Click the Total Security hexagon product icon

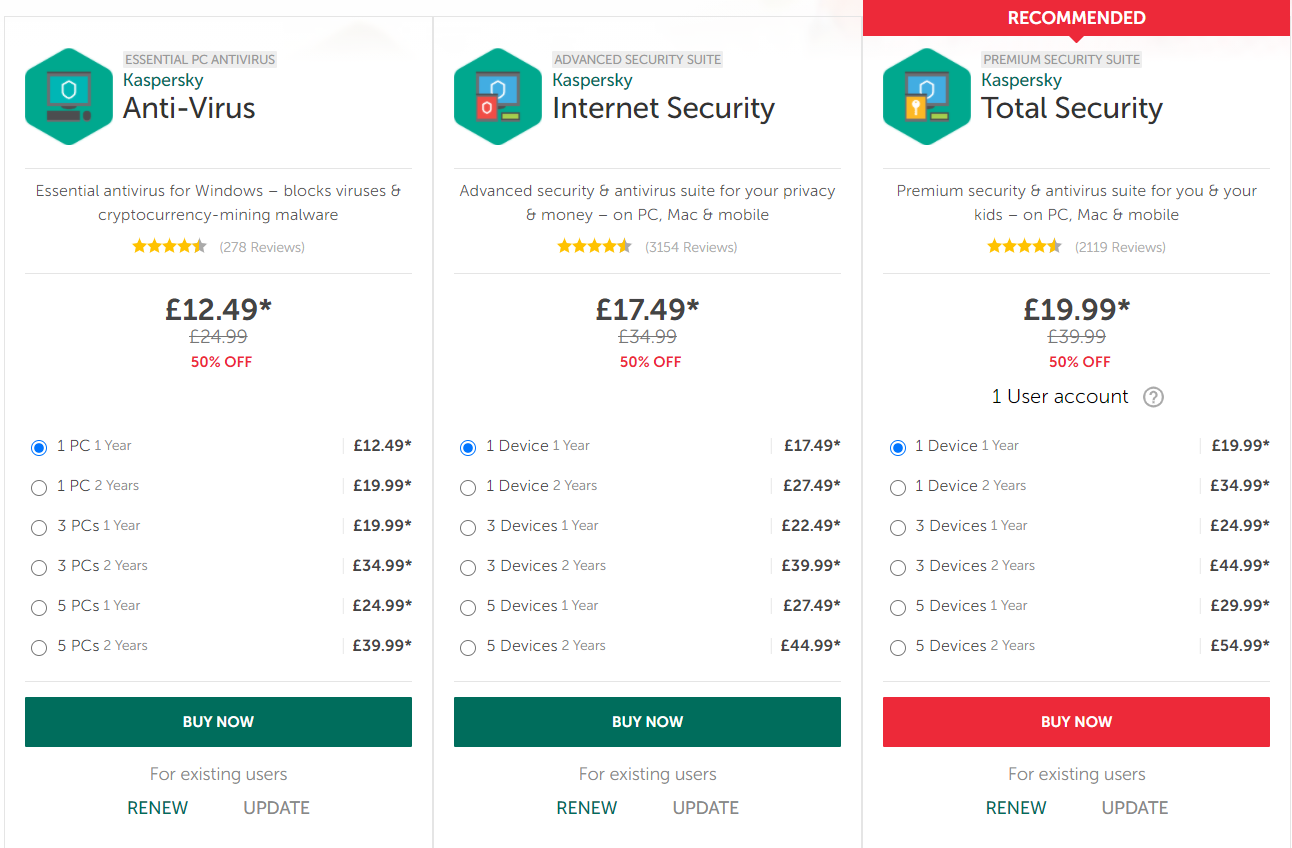tap(927, 96)
